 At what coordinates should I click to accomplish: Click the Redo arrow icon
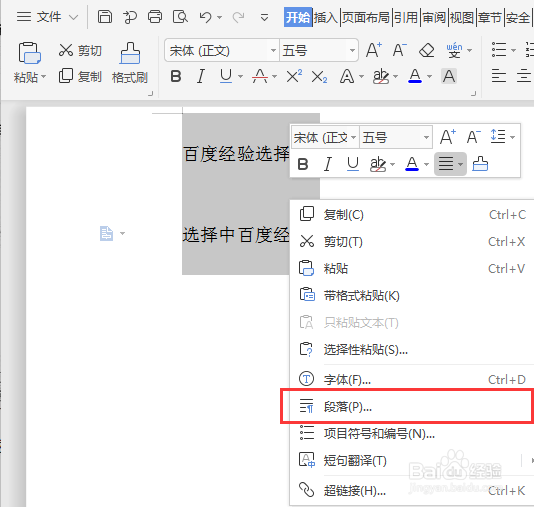click(238, 17)
